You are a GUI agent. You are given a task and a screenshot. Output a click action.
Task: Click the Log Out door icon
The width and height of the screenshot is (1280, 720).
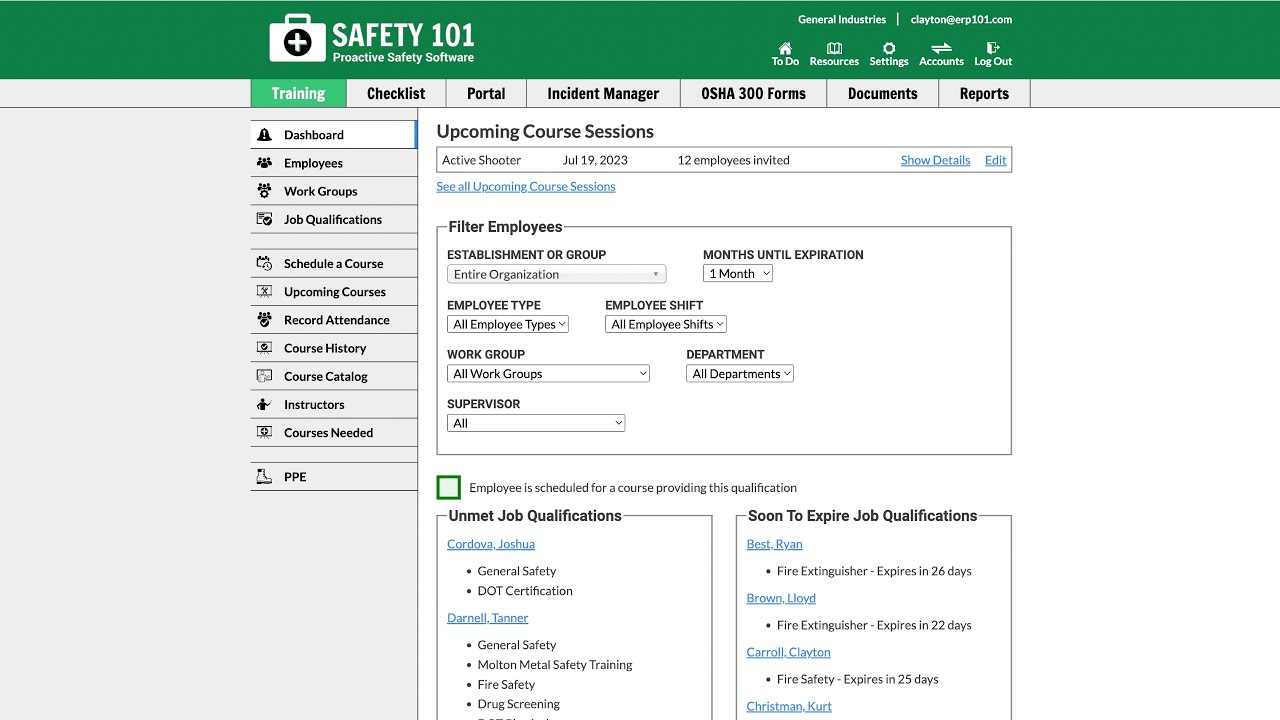point(993,48)
